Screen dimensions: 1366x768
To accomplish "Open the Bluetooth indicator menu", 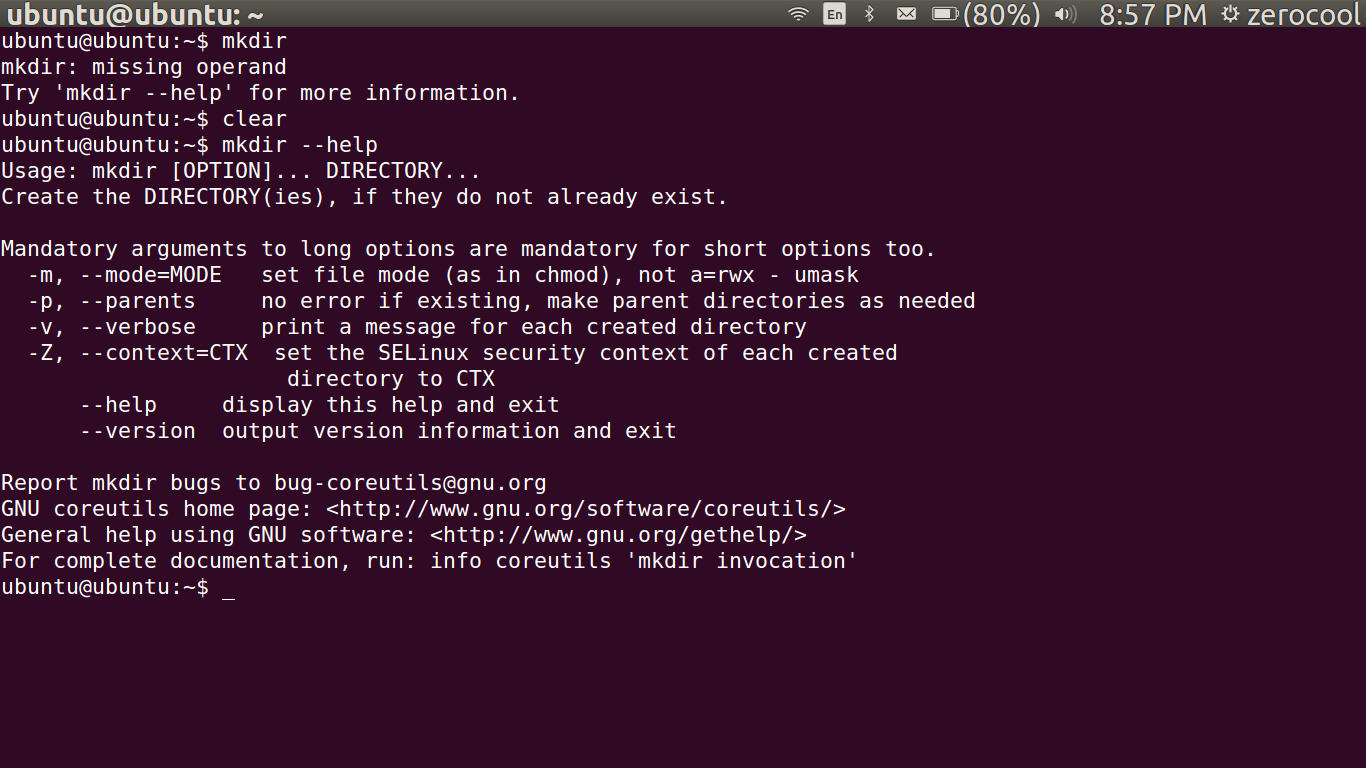I will 870,14.
